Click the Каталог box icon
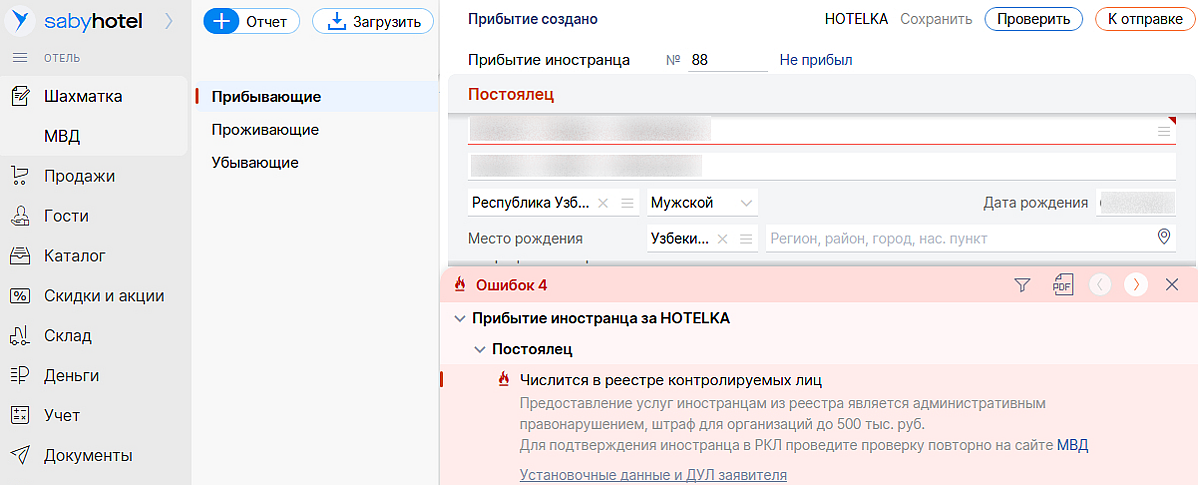The height and width of the screenshot is (485, 1198). 21,256
